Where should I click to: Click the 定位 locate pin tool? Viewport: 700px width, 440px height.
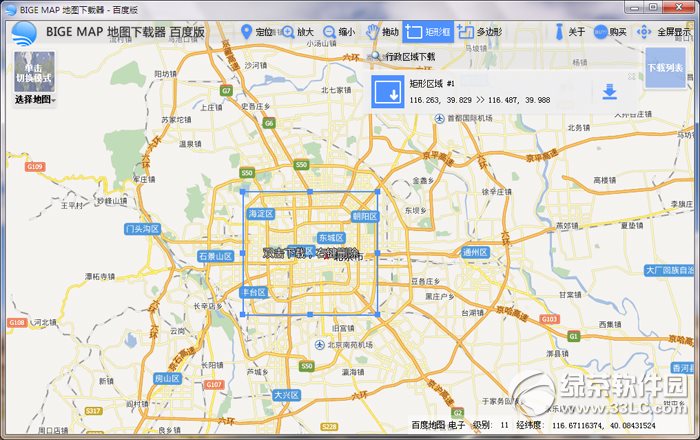point(256,32)
